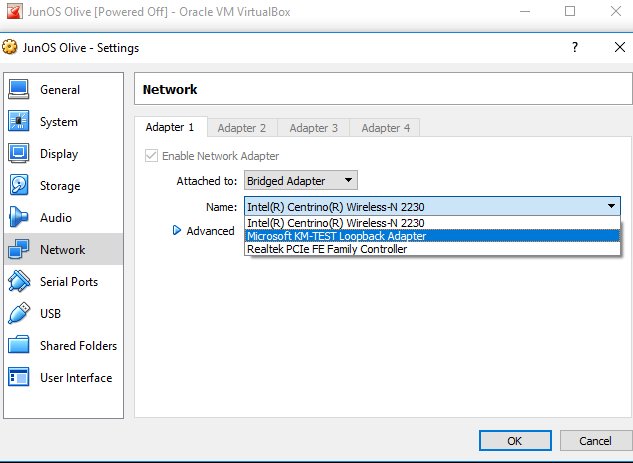Select the Display category label
Screen dimensions: 633x463
[x=59, y=154]
